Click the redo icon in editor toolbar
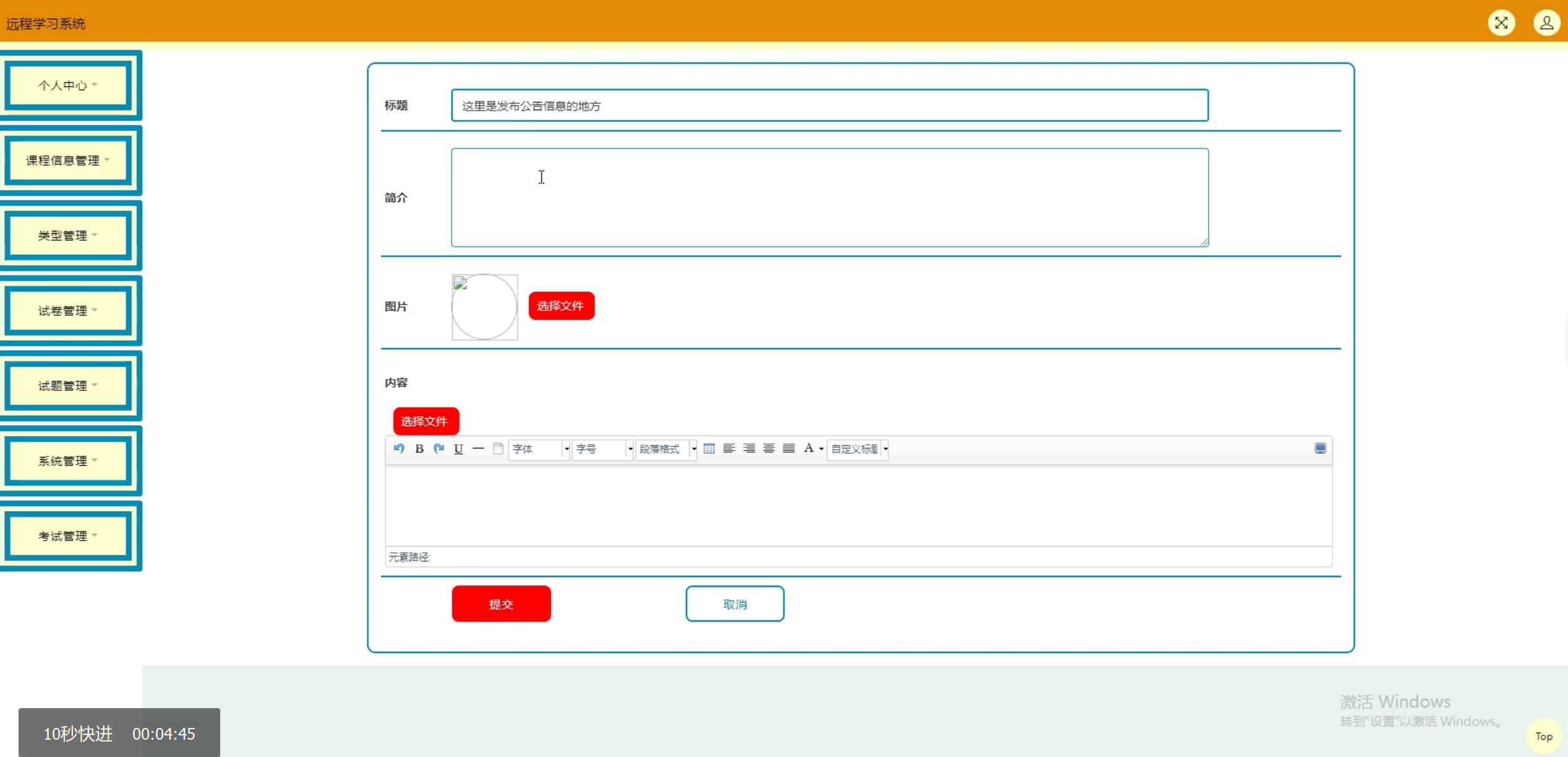 [x=439, y=448]
